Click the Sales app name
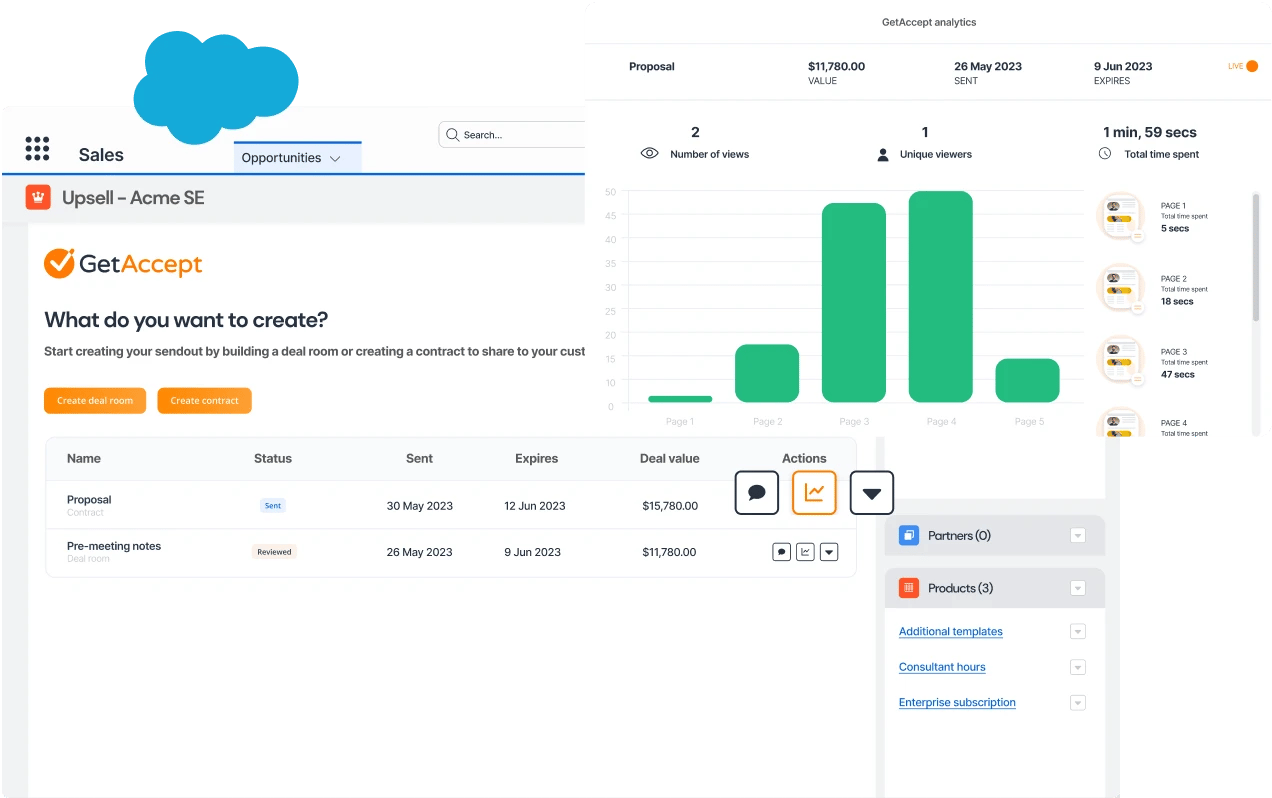Screen dimensions: 1272x798 101,155
